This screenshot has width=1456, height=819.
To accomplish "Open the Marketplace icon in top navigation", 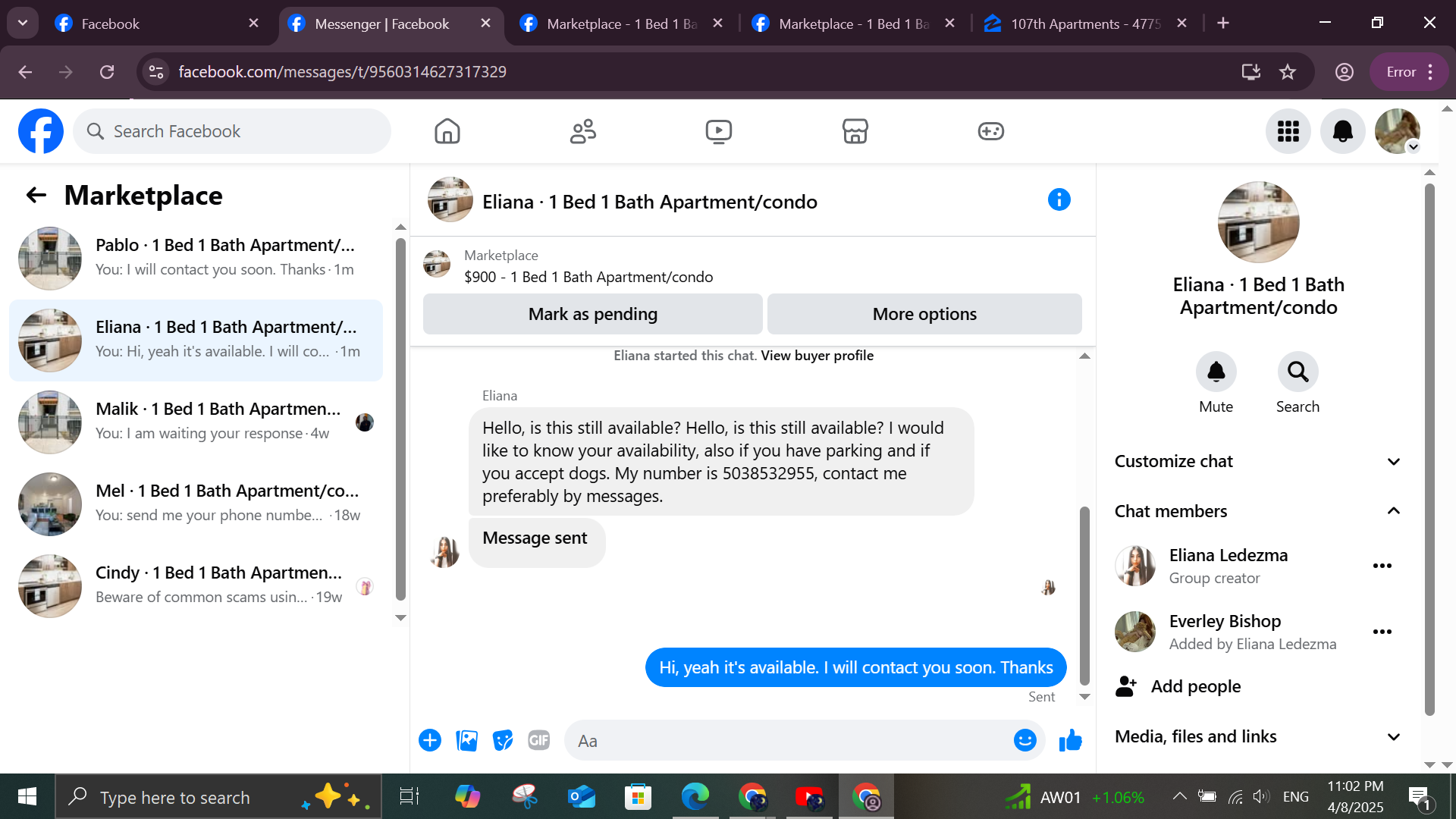I will 855,131.
